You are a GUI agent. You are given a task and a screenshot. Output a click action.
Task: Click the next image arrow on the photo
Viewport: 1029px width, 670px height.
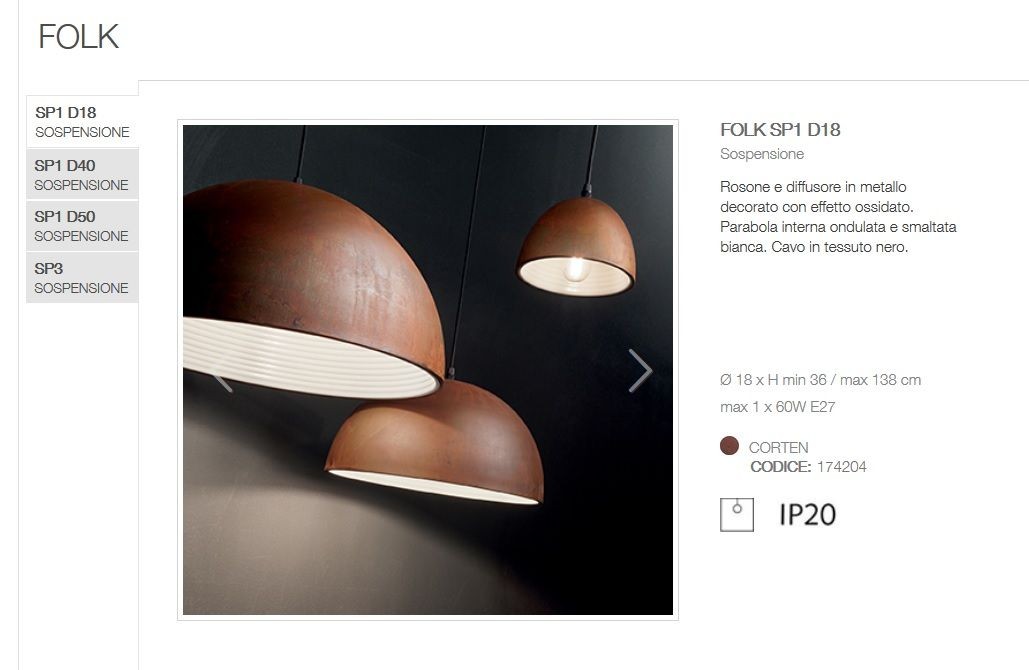click(640, 371)
